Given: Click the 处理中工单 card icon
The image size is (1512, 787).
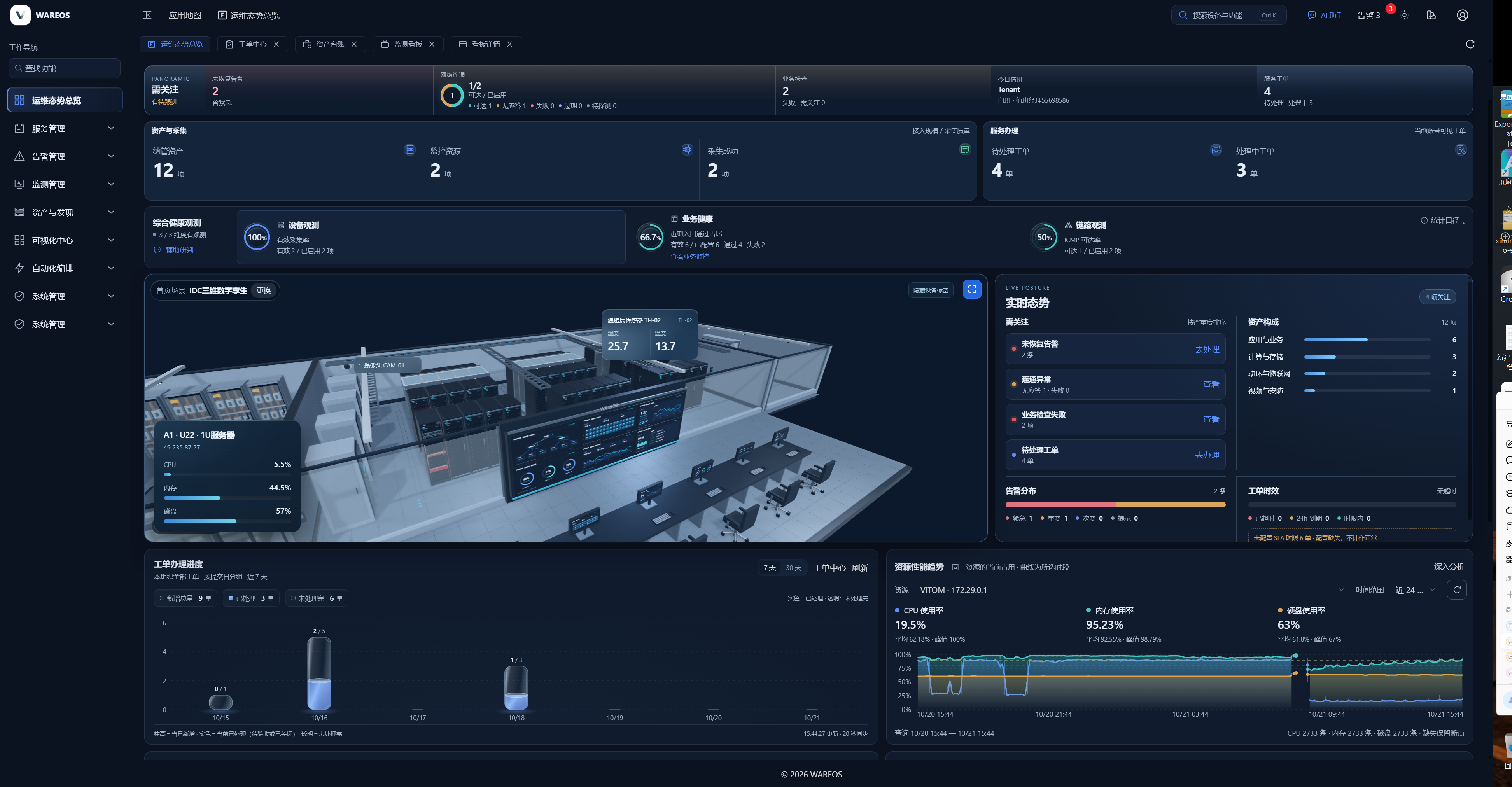Looking at the screenshot, I should (x=1461, y=150).
